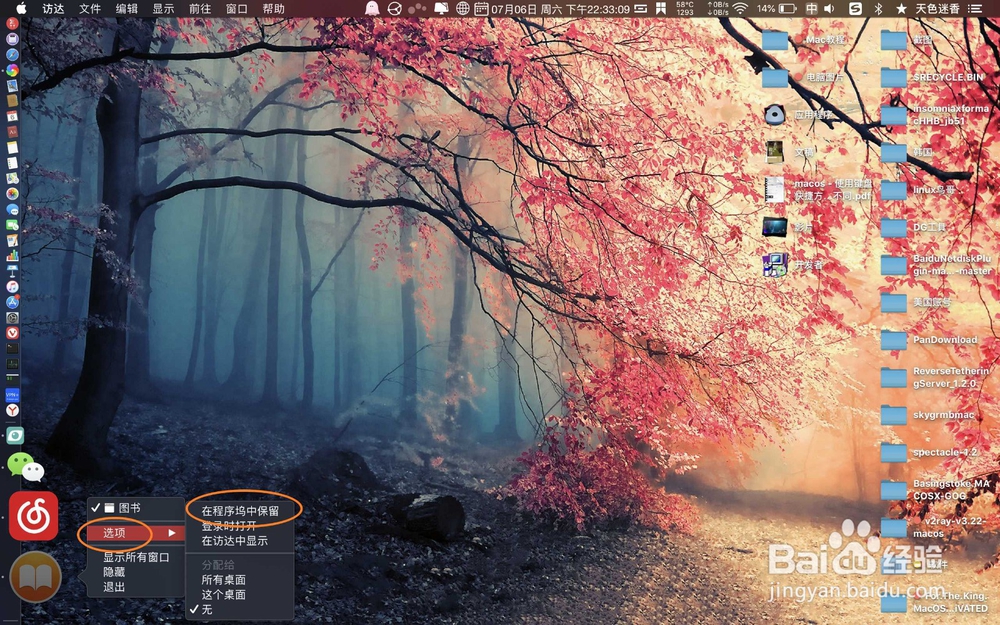Expand the 选项 submenu
Screen dimensions: 1000x625
click(136, 533)
